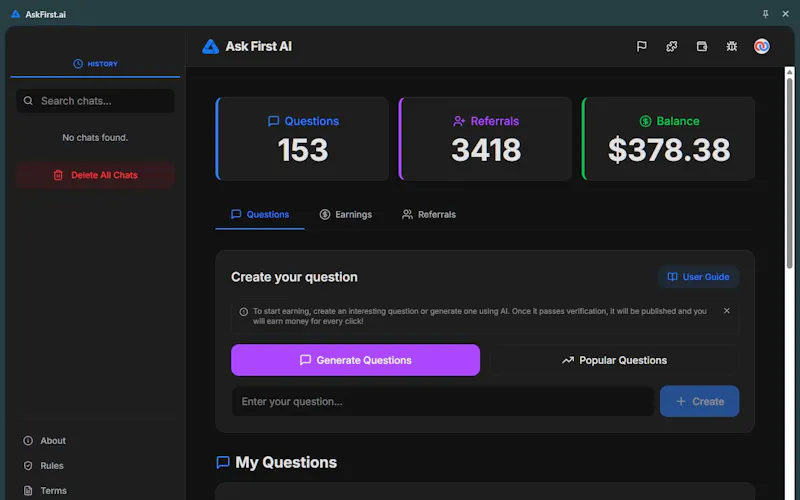Click the vertical scrollbar thumb

789,173
